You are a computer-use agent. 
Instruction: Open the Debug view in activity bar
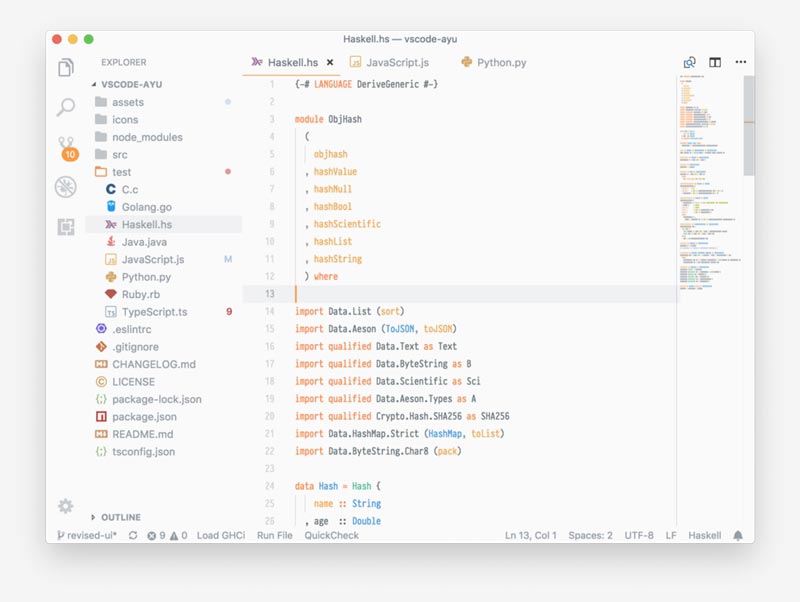pos(66,187)
